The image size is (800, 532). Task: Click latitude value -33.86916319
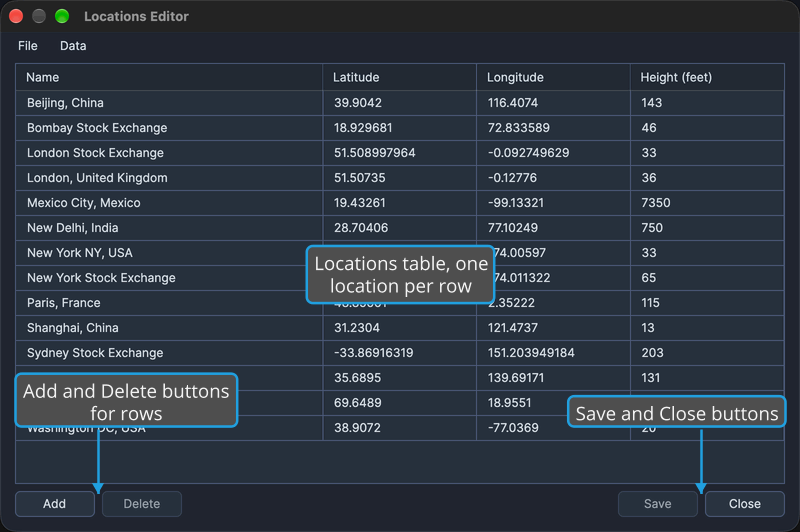tap(399, 353)
